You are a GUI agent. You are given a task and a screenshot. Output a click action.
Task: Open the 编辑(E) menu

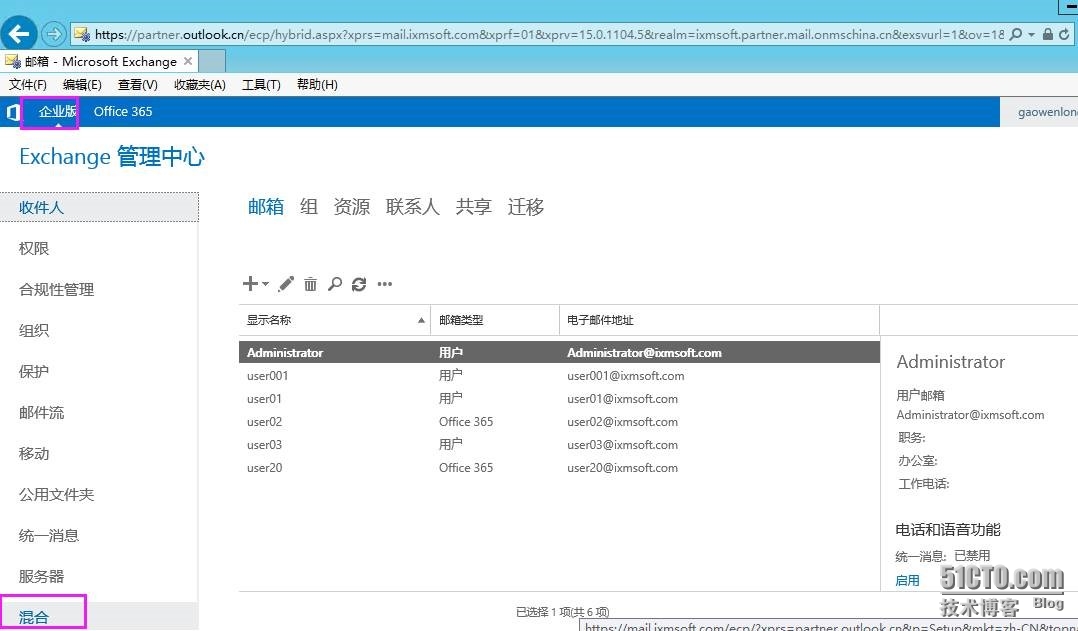point(82,85)
